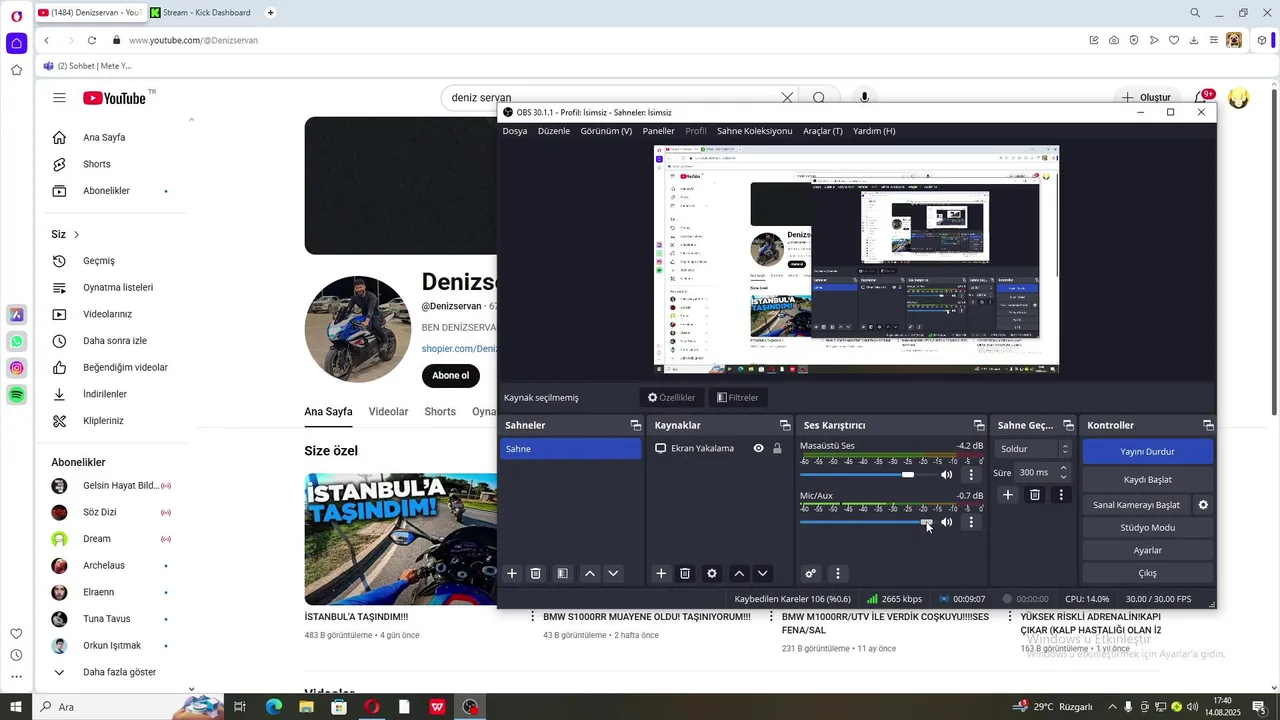Open the Araçlar menu in OBS

pyautogui.click(x=823, y=131)
